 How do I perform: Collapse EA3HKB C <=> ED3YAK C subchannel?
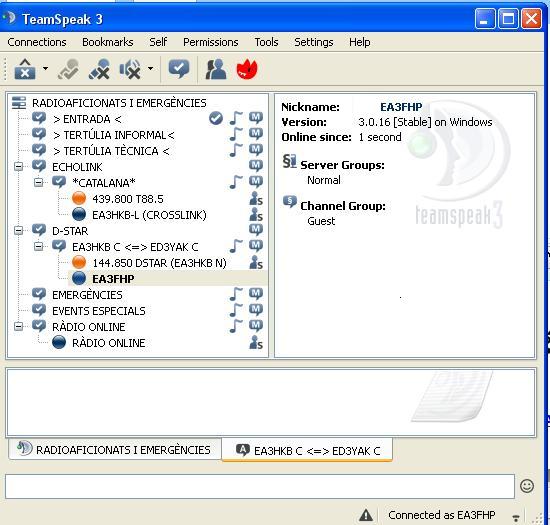tap(39, 247)
